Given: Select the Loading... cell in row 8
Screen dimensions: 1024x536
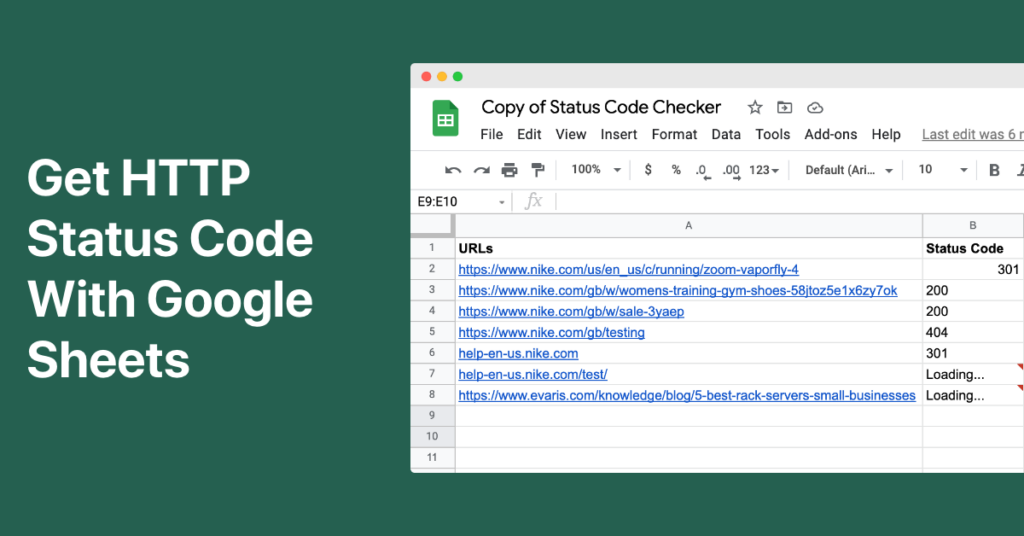Looking at the screenshot, I should (x=973, y=394).
